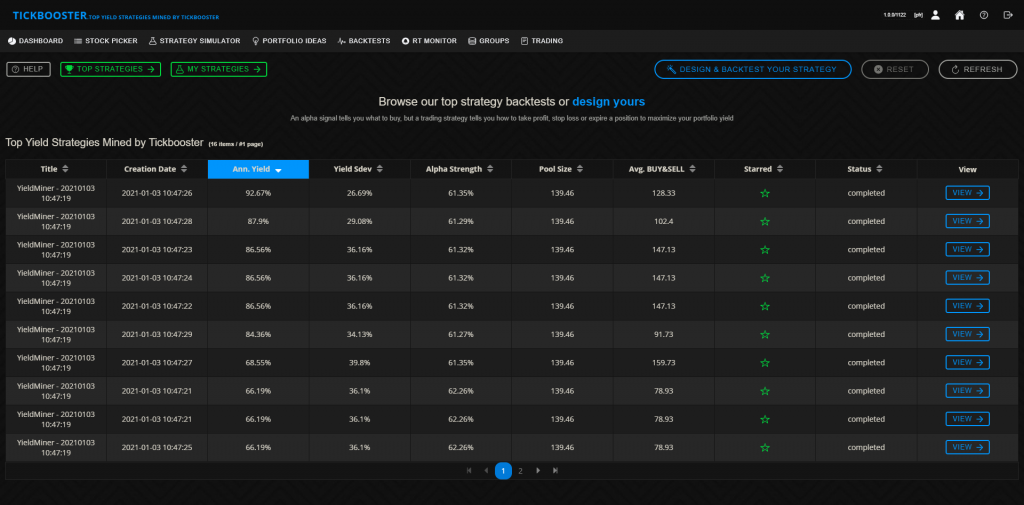Screen dimensions: 1024x505
Task: View strategy with 84.36% yield
Action: click(x=967, y=334)
